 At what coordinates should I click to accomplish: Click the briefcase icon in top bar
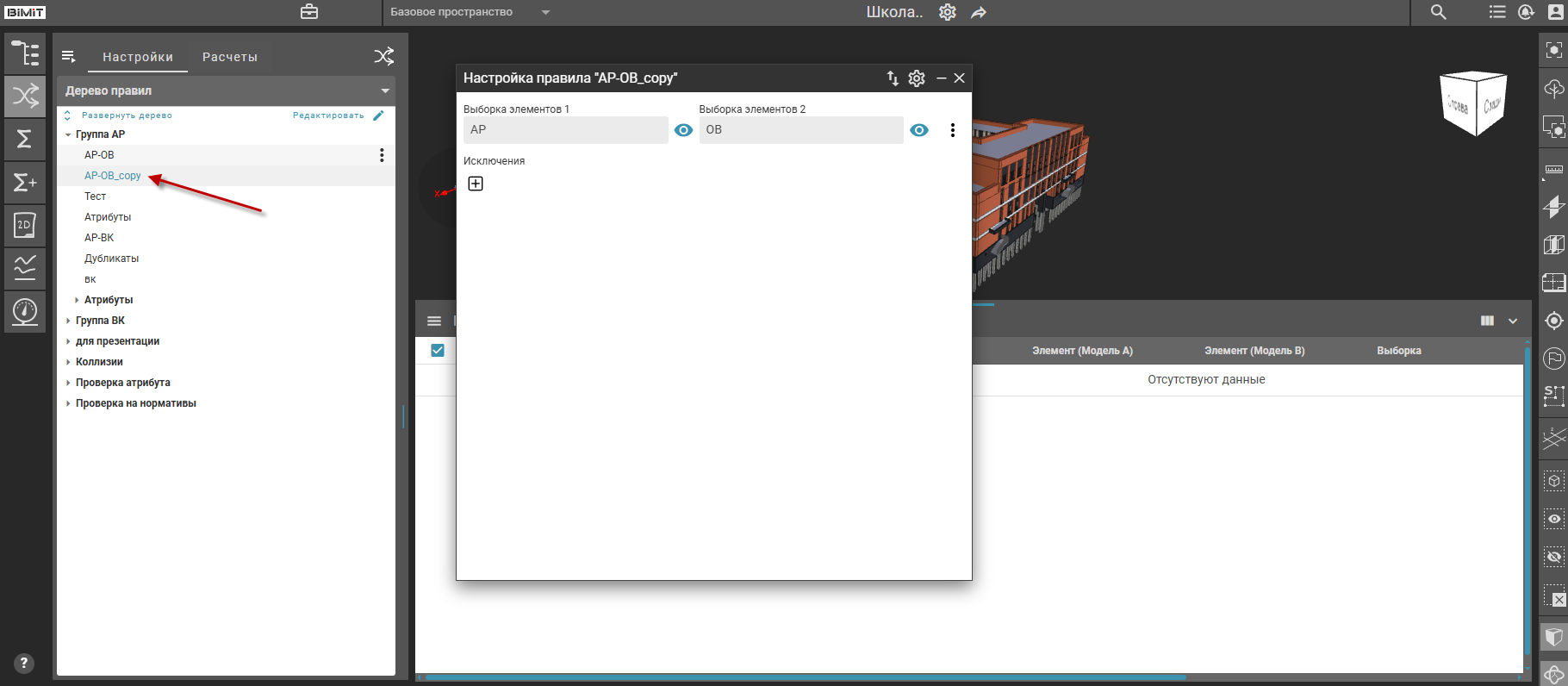pos(309,12)
